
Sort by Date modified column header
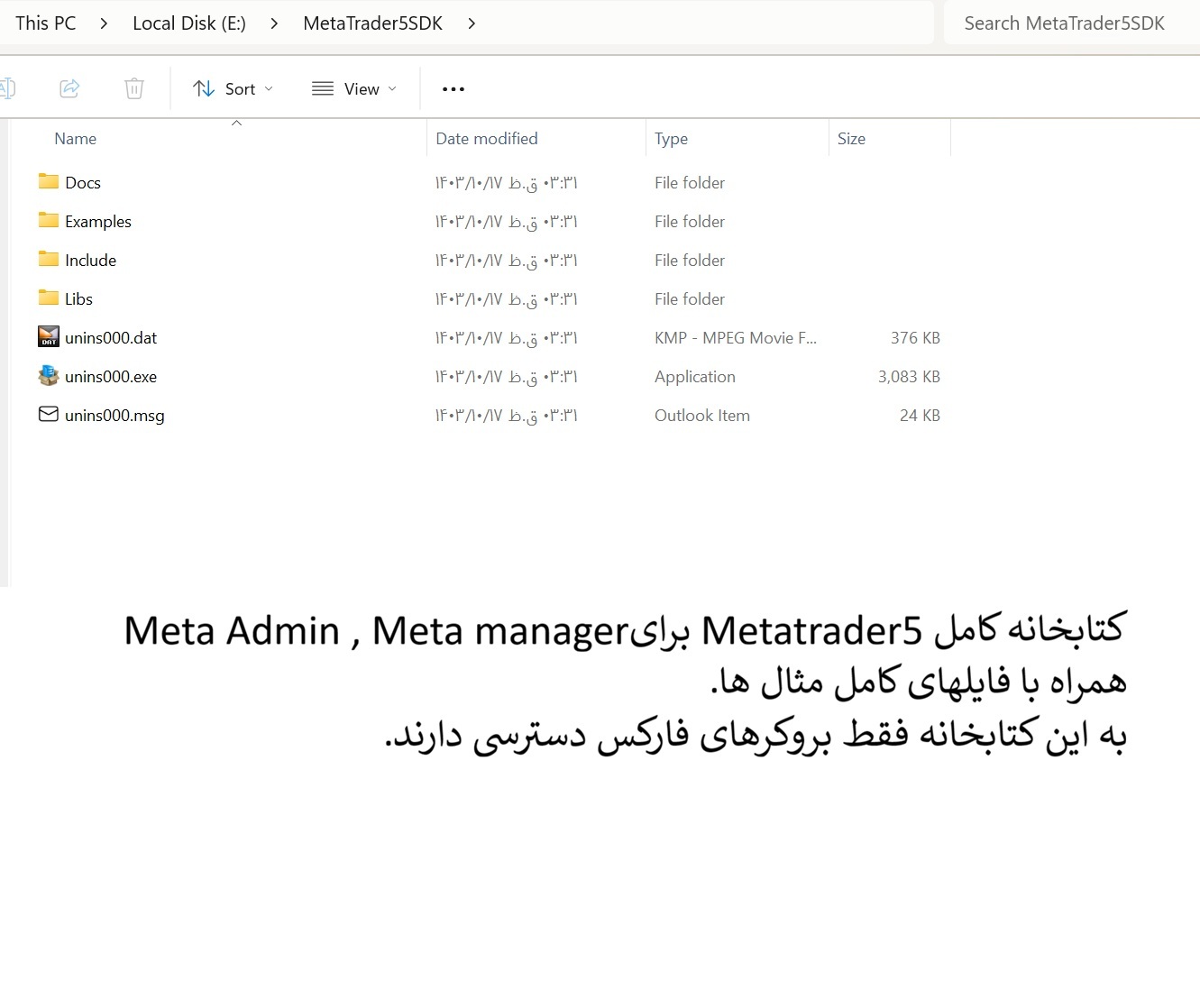[x=487, y=139]
